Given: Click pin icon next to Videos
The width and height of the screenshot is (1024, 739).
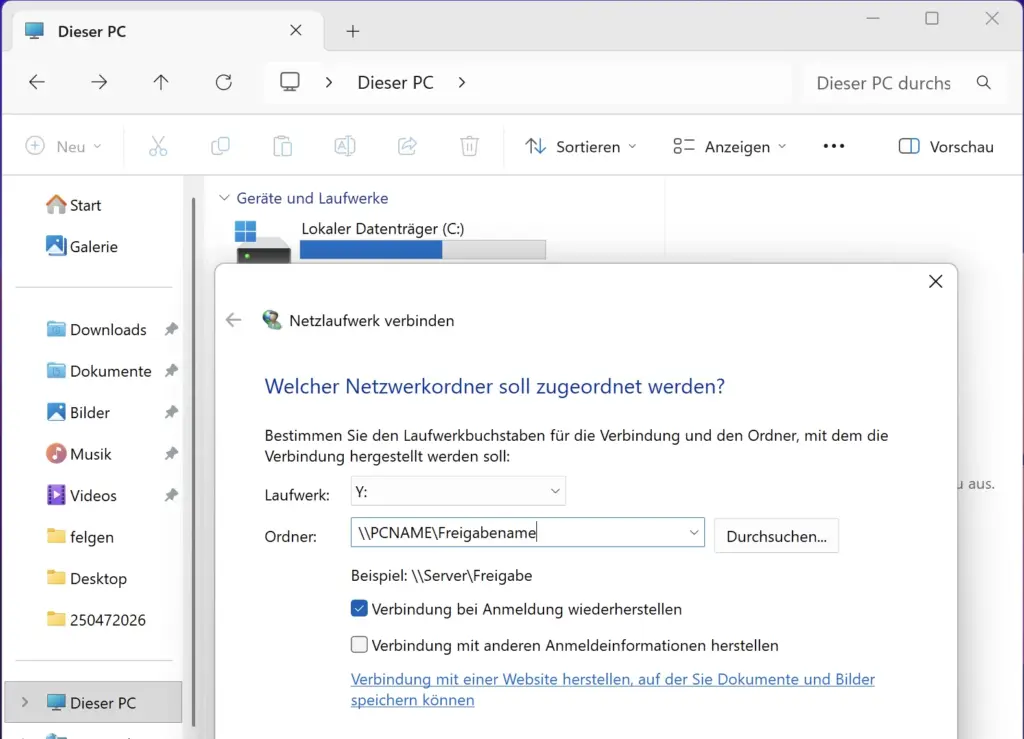Looking at the screenshot, I should pyautogui.click(x=171, y=495).
